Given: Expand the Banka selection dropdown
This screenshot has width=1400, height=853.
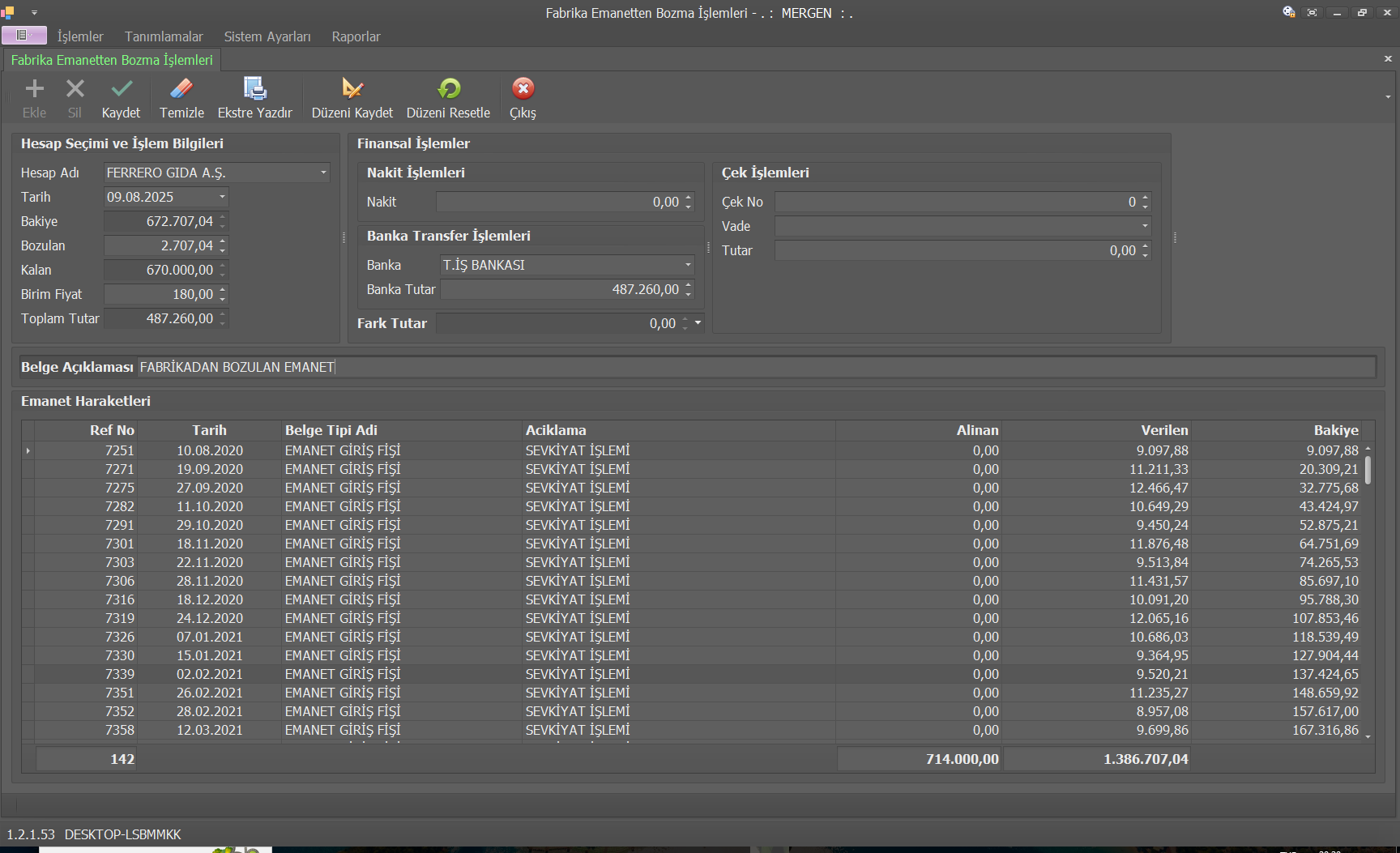Looking at the screenshot, I should (x=688, y=265).
